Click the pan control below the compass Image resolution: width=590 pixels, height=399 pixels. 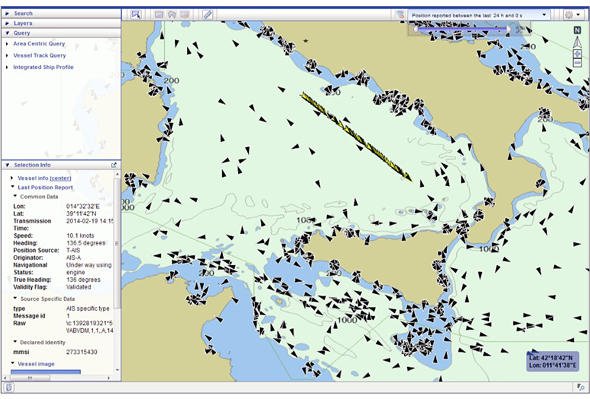pyautogui.click(x=577, y=54)
